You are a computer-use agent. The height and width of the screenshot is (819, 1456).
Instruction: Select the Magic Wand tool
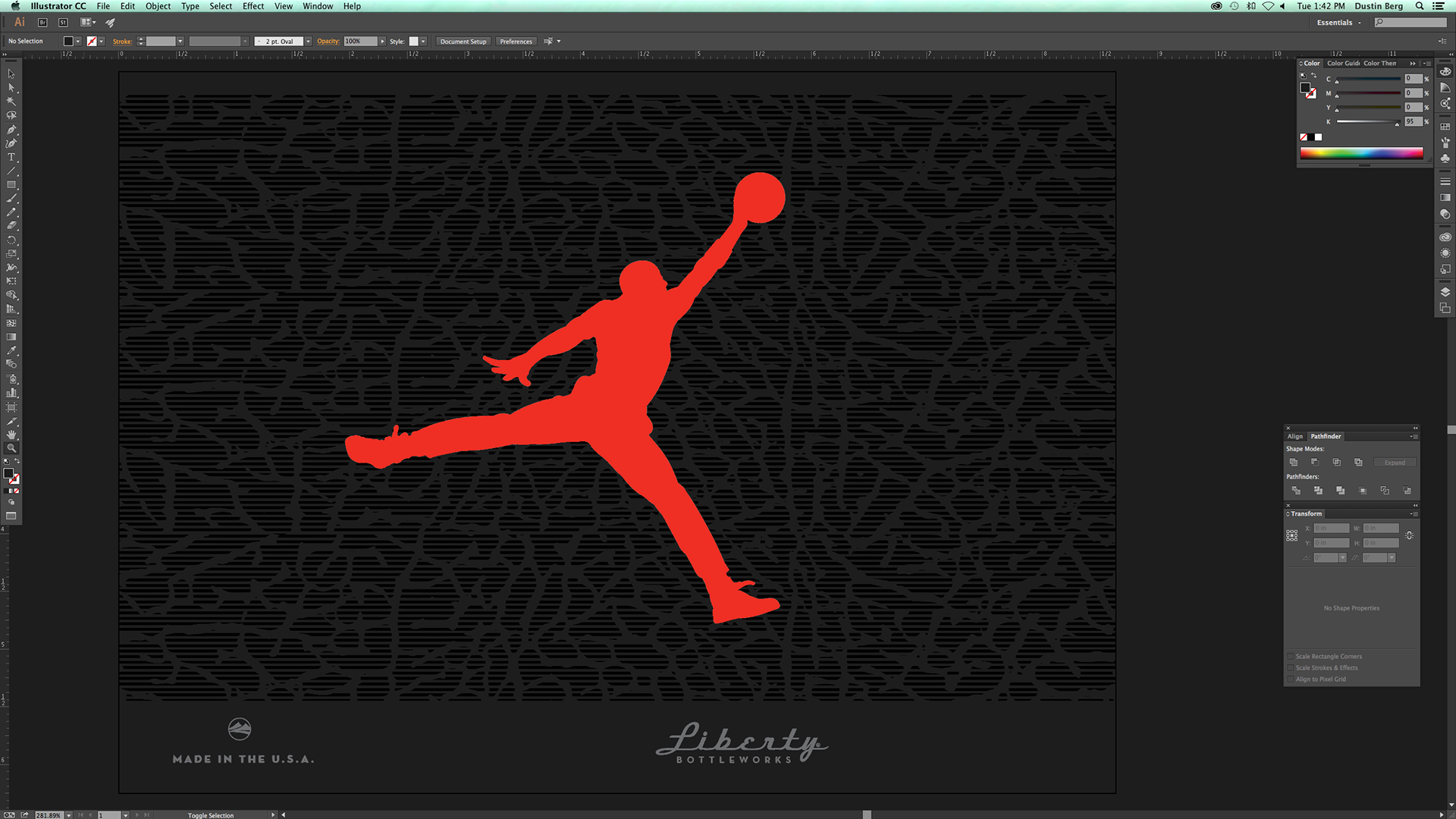pyautogui.click(x=11, y=102)
